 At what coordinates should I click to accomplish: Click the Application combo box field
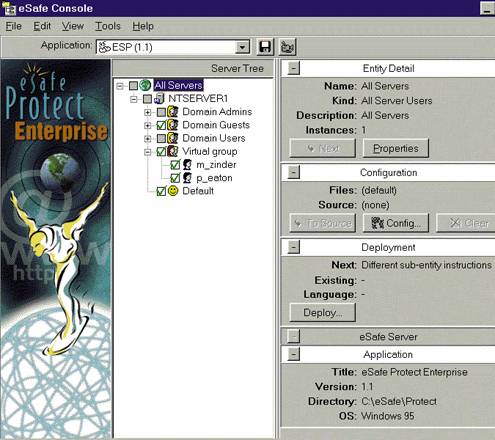pos(173,47)
